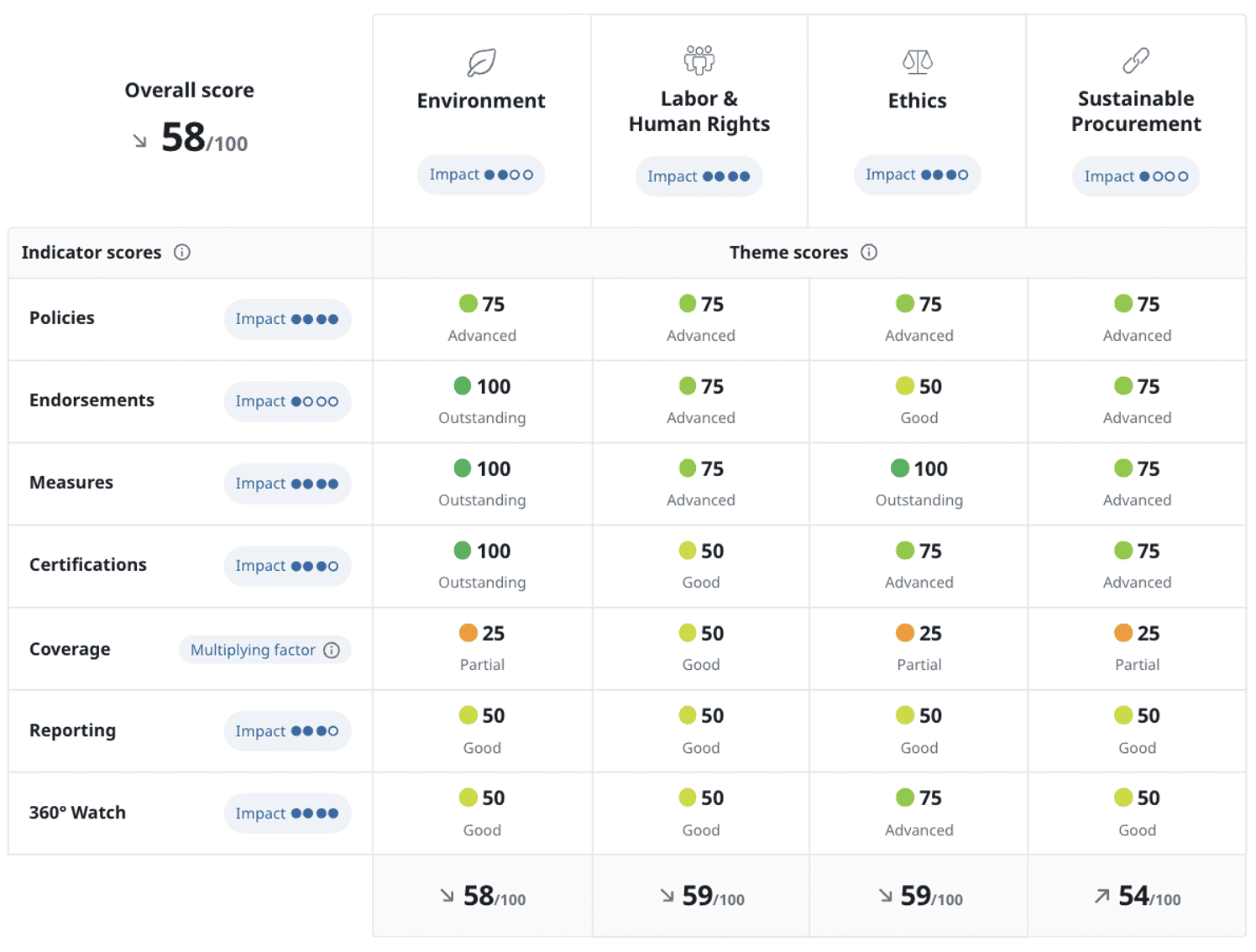Open the Theme scores info icon
Viewport: 1256px width, 952px height.
[x=870, y=252]
